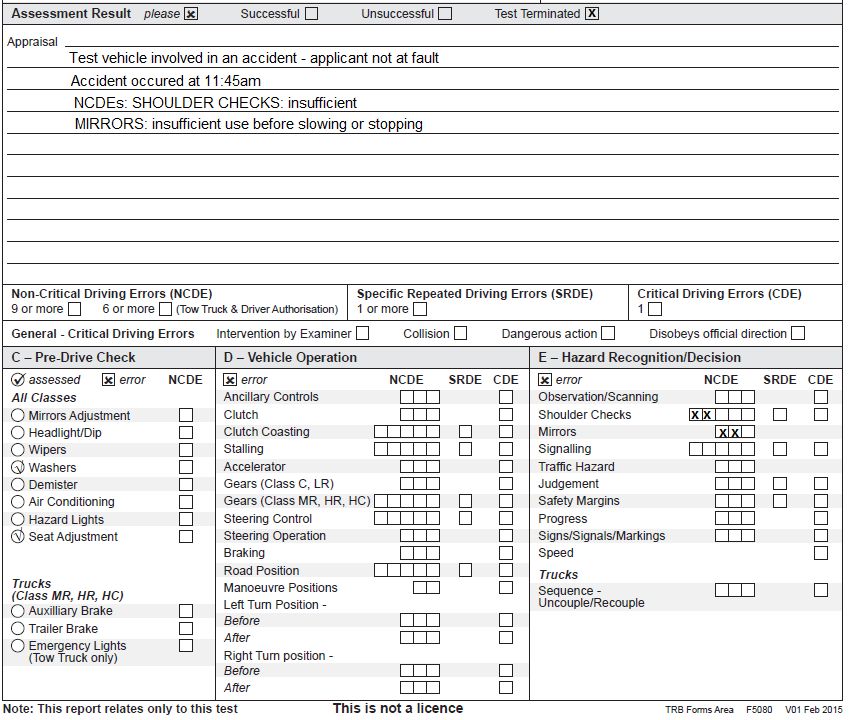Toggle the error checkbox under Pre-Drive Check
850x720 pixels.
tap(108, 380)
